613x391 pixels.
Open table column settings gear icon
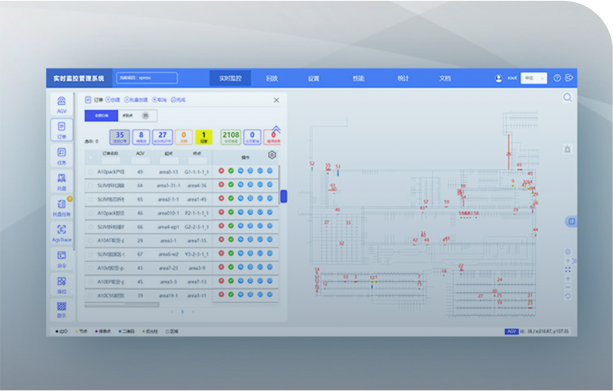pos(272,155)
